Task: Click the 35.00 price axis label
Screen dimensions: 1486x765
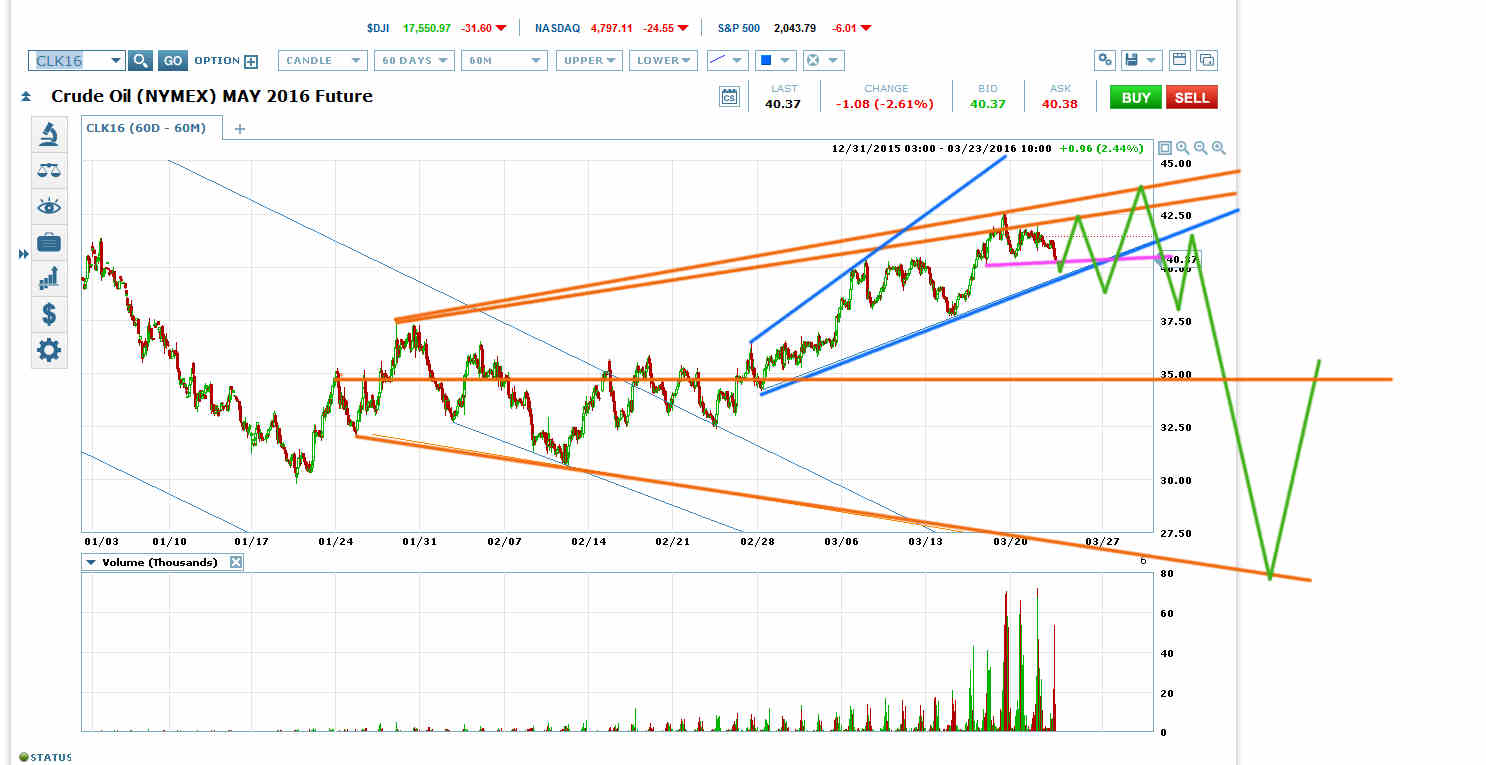Action: 1177,374
